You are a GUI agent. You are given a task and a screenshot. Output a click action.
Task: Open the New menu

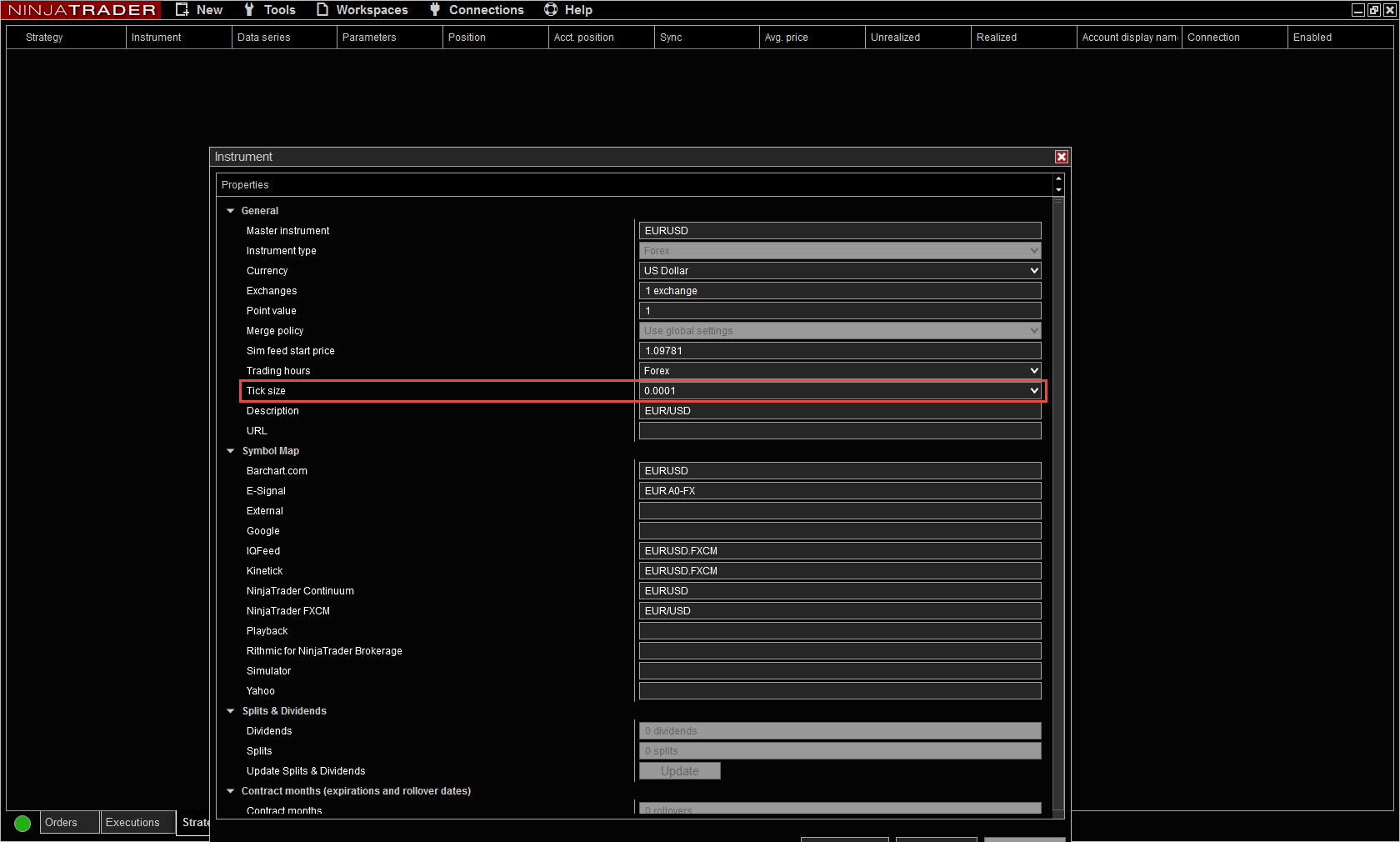click(200, 10)
